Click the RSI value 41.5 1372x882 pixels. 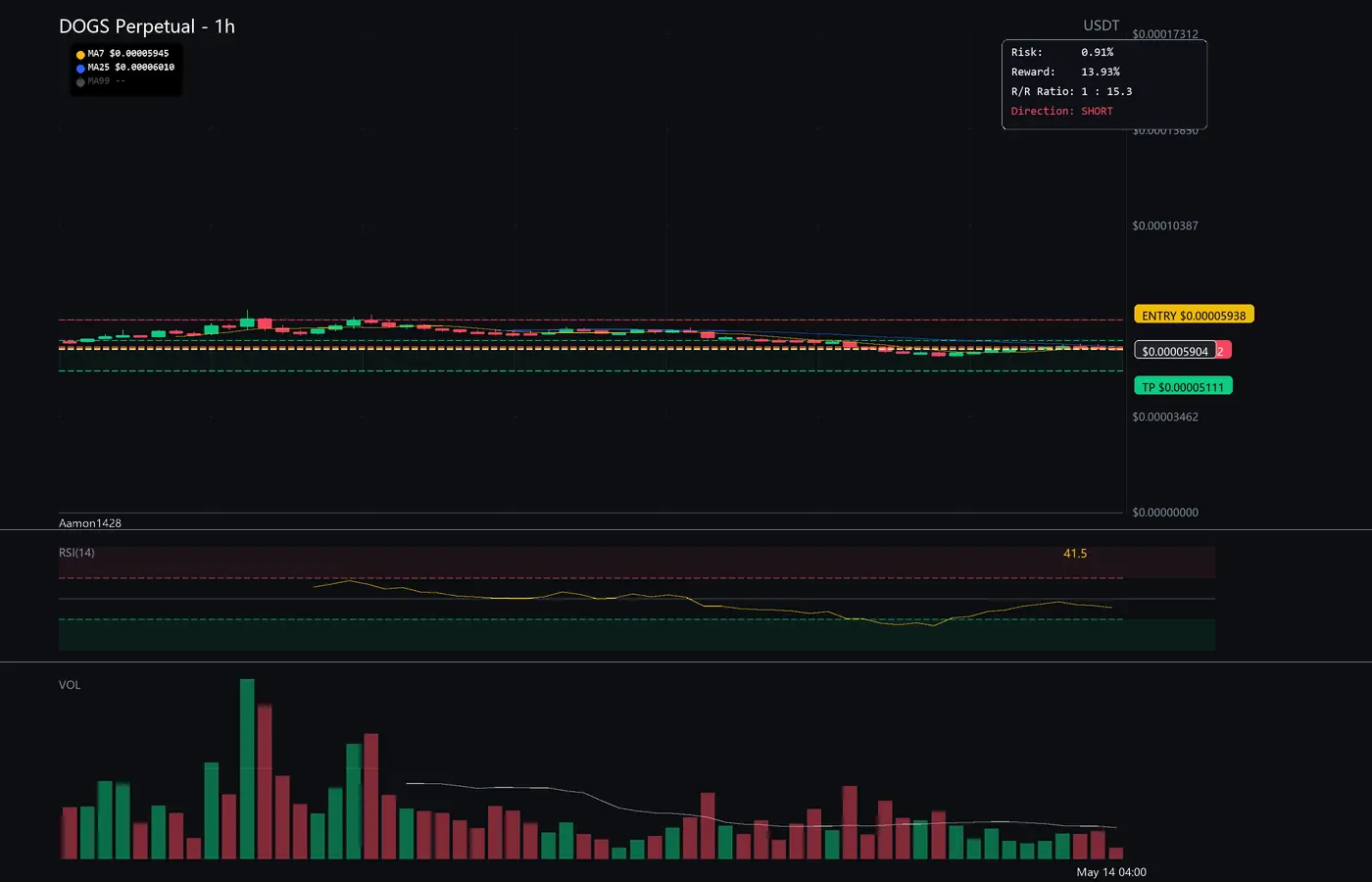pos(1075,554)
